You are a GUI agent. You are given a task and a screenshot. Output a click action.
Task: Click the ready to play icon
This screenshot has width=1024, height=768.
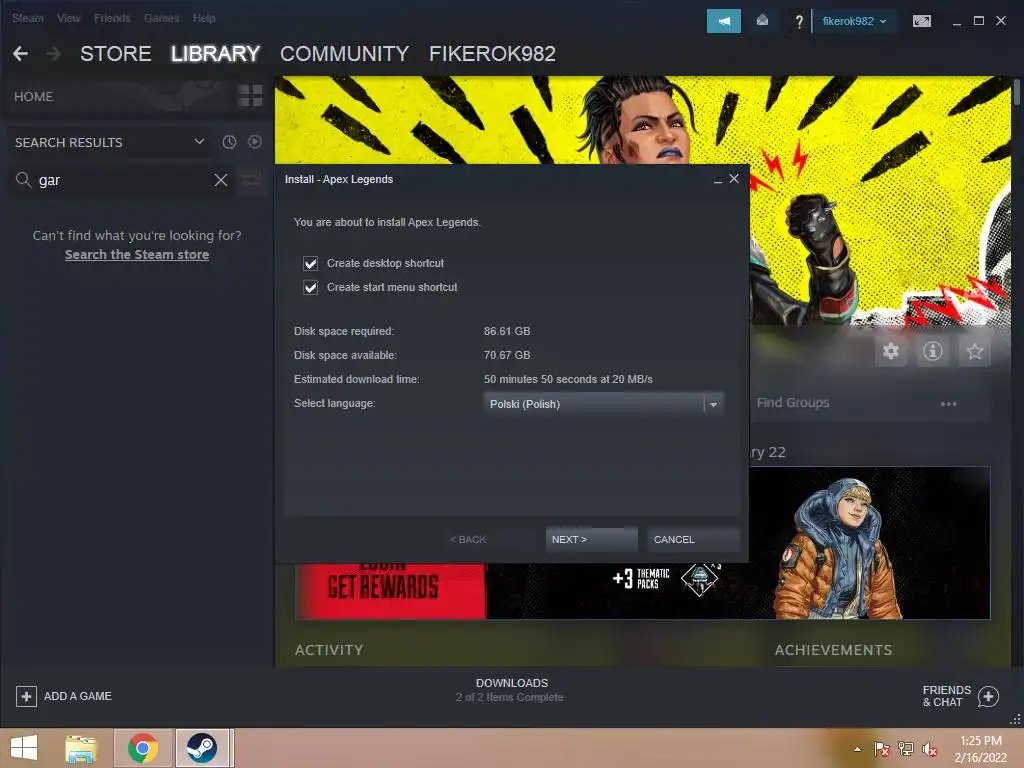click(x=255, y=142)
